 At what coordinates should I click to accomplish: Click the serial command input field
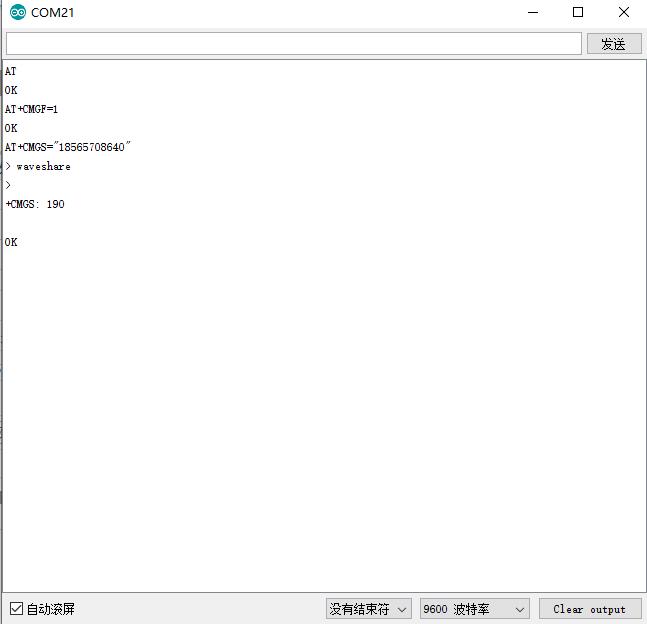point(294,43)
